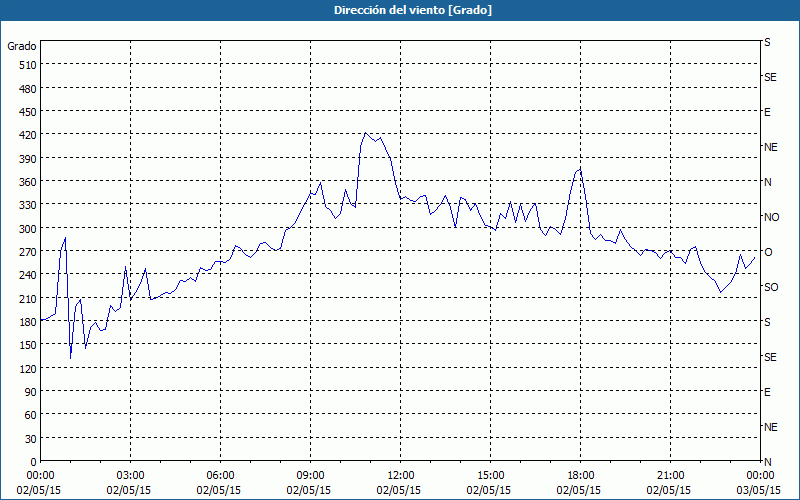Click the blue line's lowest dip near 01:00
The width and height of the screenshot is (800, 500).
70,358
